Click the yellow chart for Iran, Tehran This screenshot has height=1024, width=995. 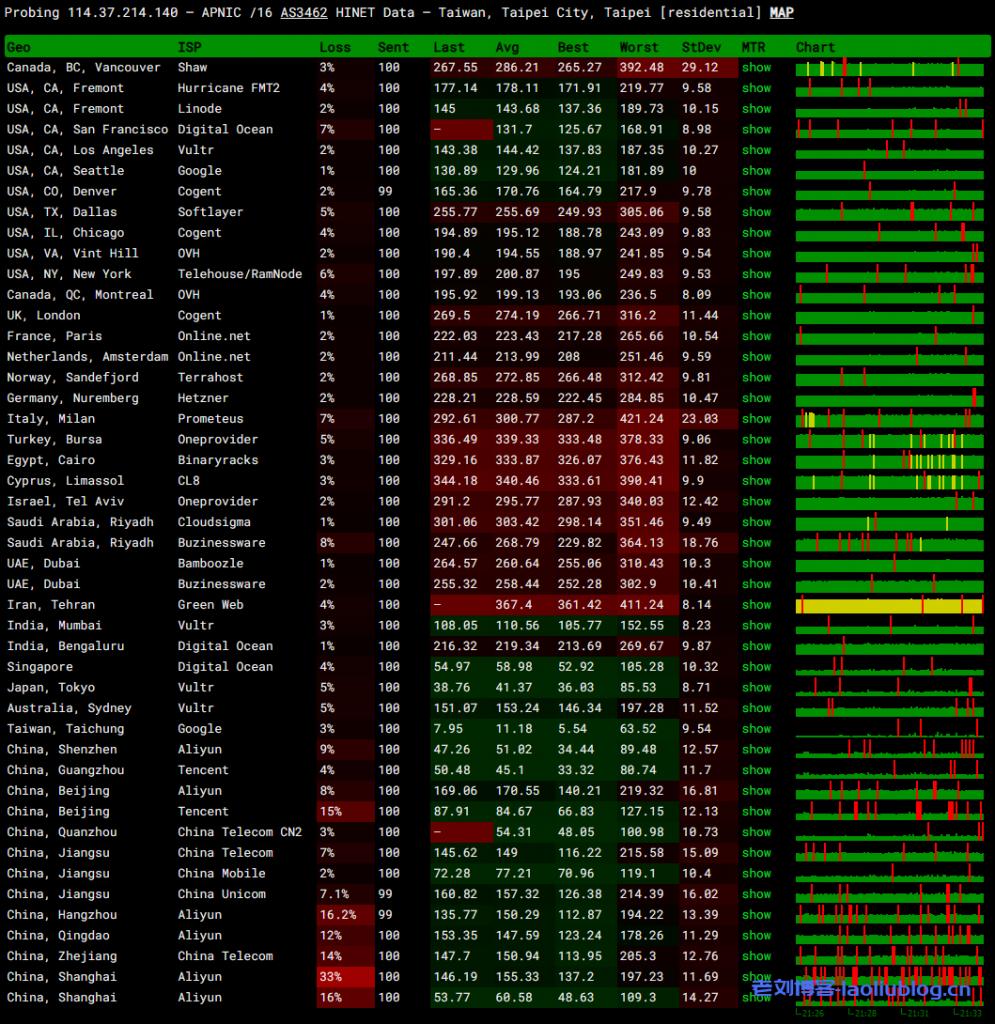(889, 606)
